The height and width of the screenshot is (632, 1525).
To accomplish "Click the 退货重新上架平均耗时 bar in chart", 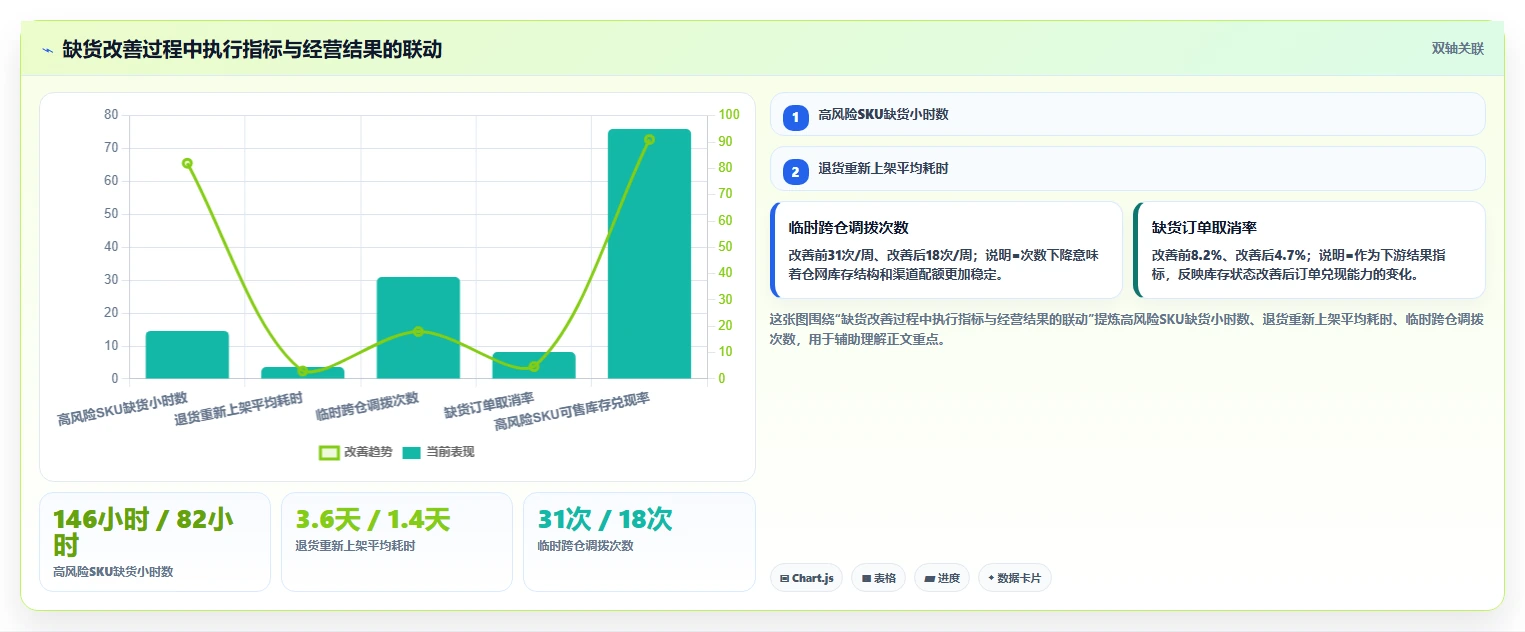I will coord(303,373).
